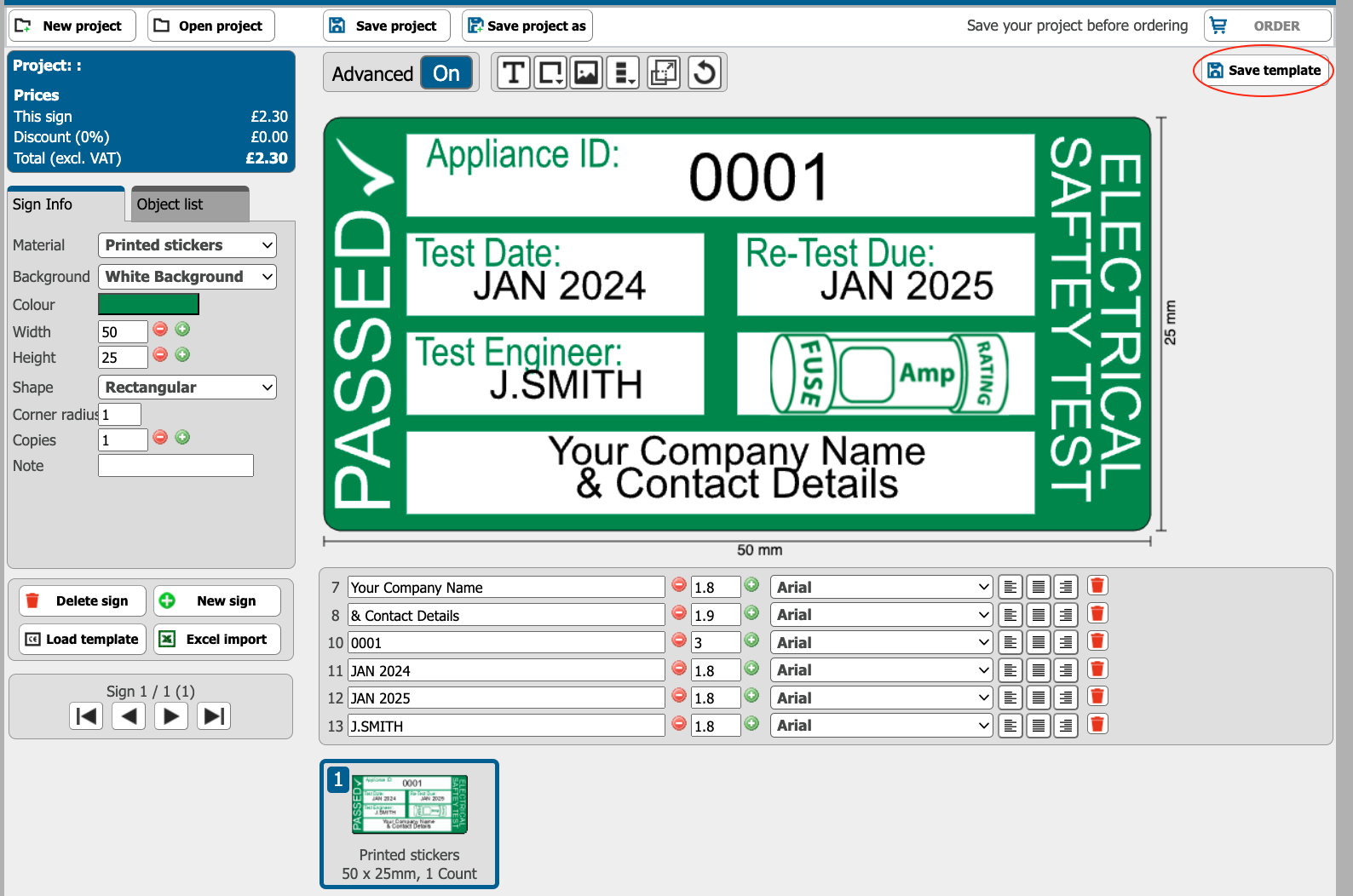Viewport: 1353px width, 896px height.
Task: Open the Material dropdown
Action: 187,245
